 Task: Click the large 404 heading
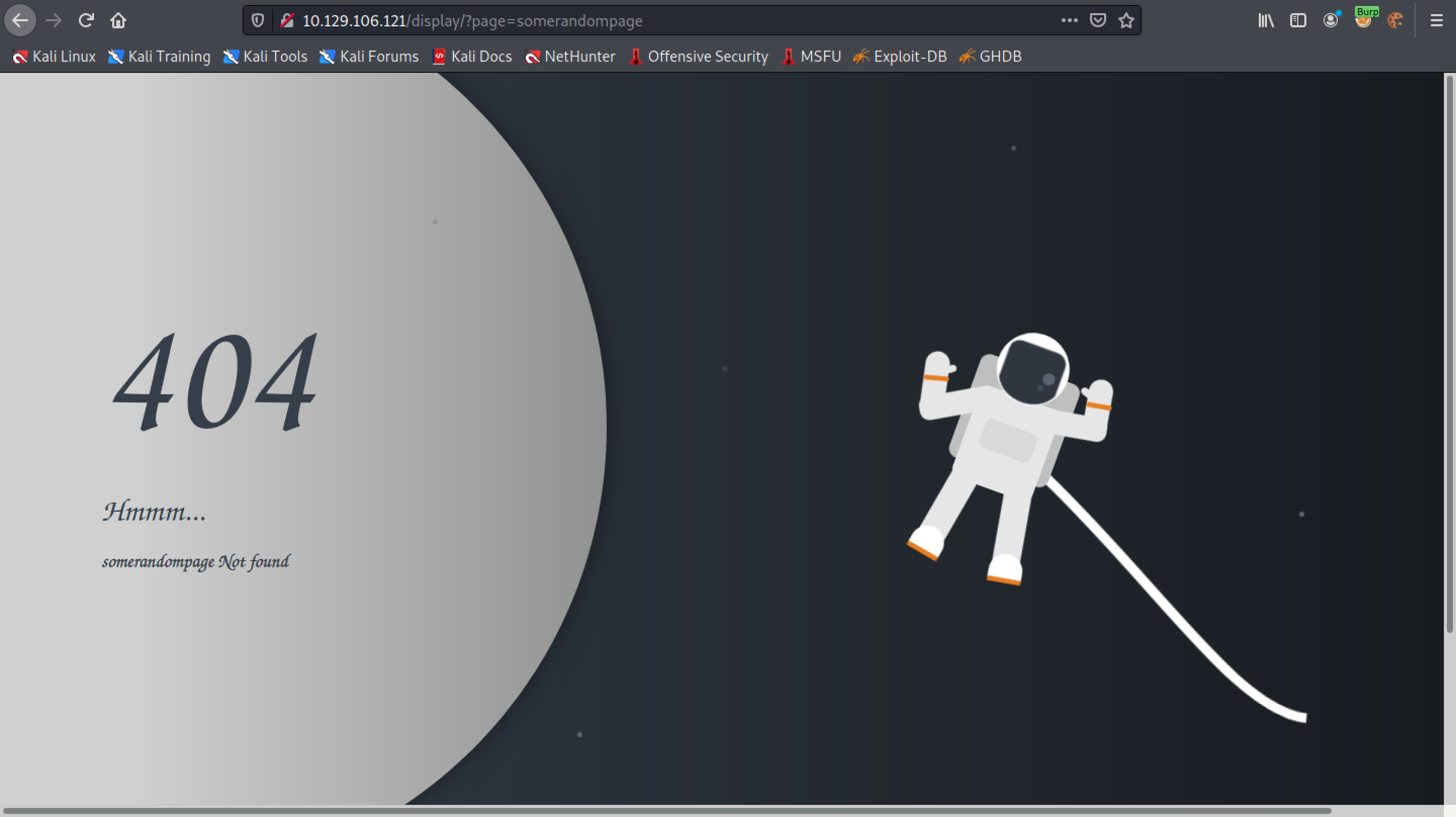tap(215, 381)
